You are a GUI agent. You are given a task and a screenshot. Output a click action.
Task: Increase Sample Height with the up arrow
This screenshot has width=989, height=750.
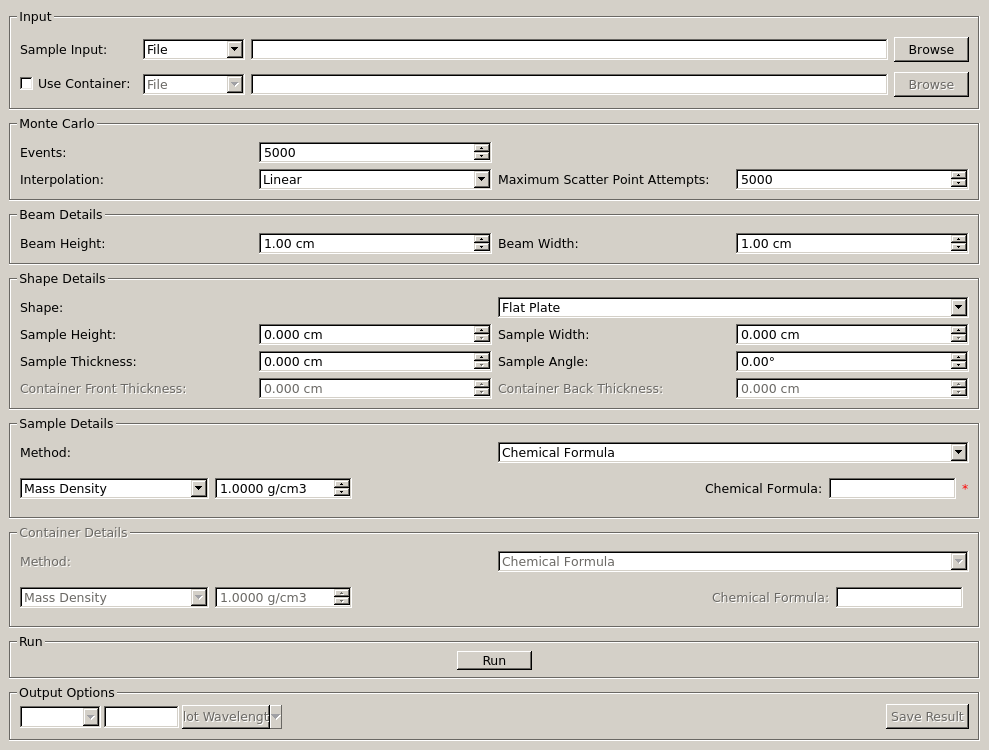[x=482, y=330]
